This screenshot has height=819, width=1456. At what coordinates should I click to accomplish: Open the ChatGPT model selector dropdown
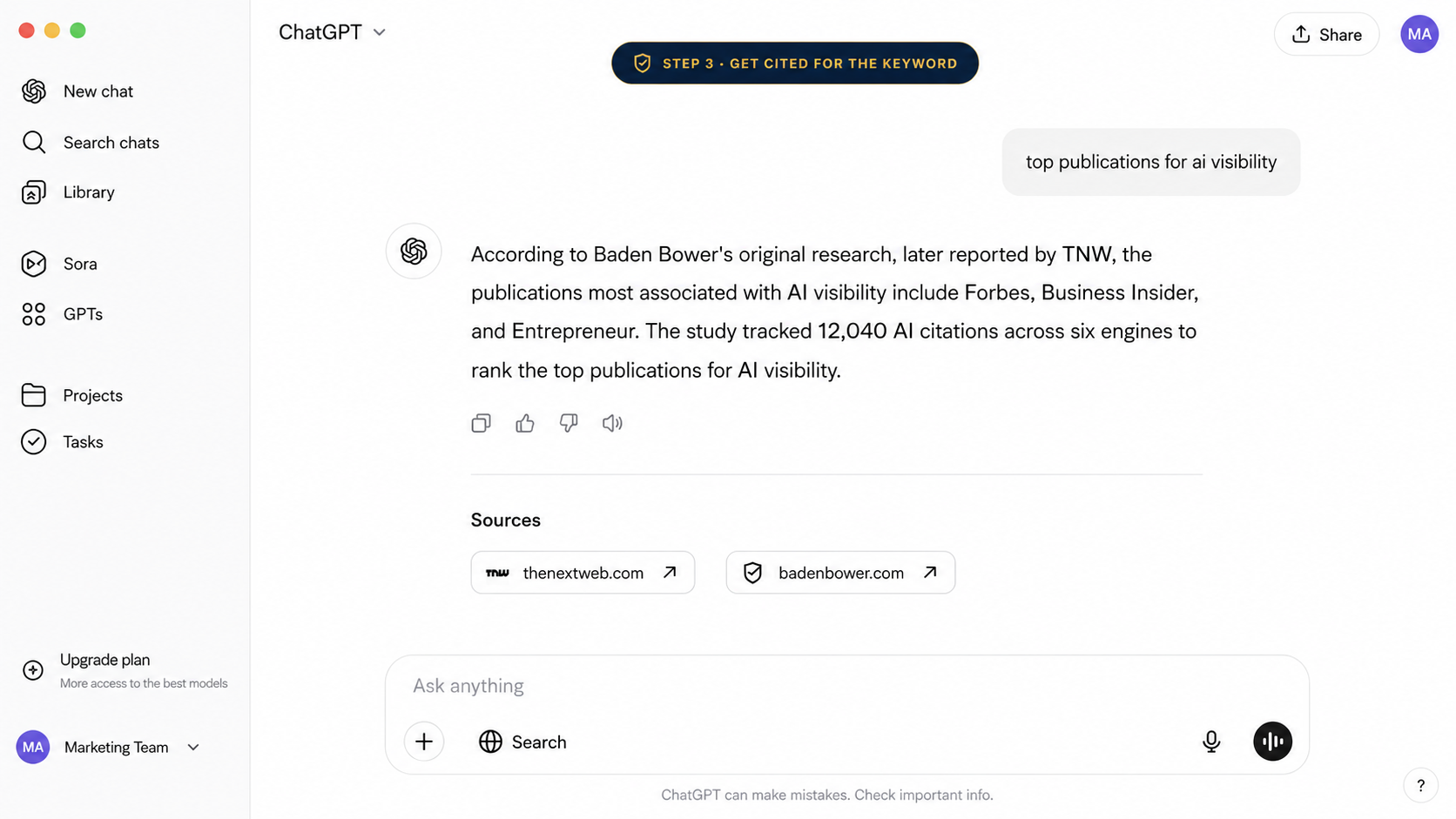[332, 32]
